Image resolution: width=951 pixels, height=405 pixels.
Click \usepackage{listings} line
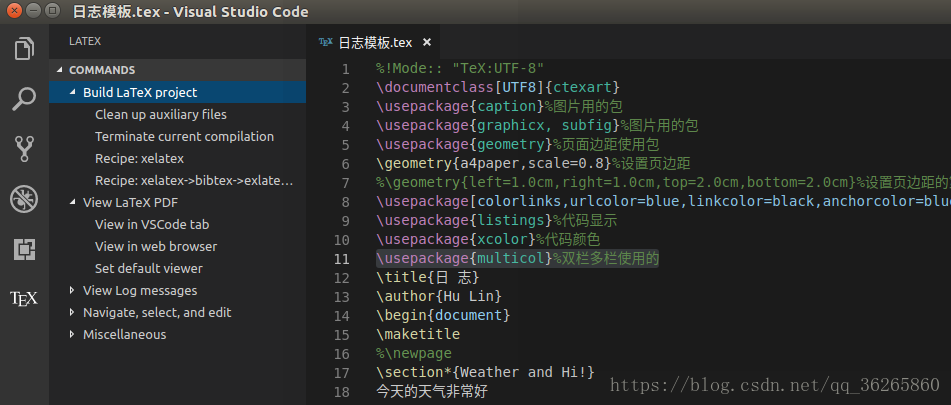[496, 221]
